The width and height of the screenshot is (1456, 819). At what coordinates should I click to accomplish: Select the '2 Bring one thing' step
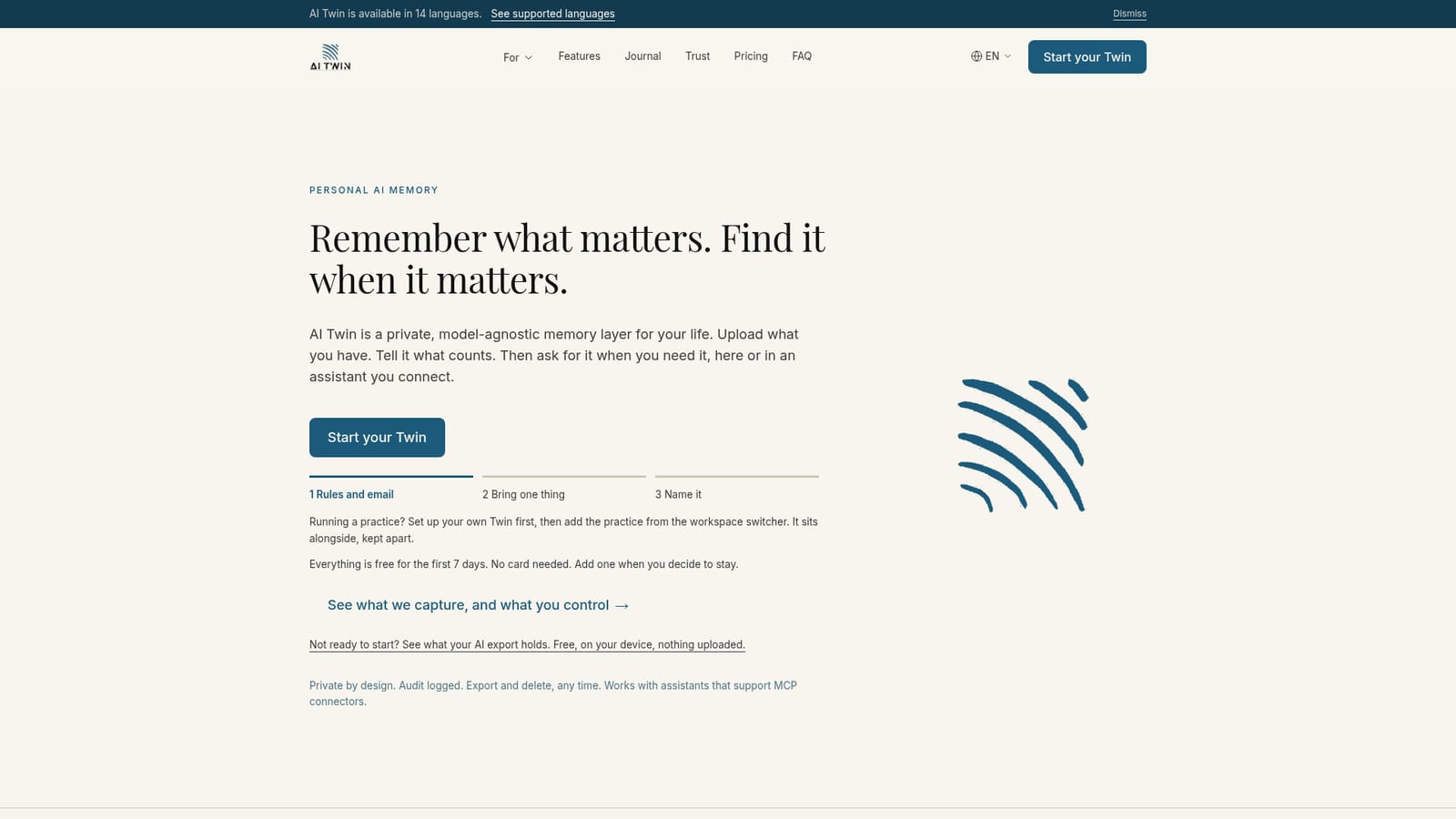(x=564, y=489)
